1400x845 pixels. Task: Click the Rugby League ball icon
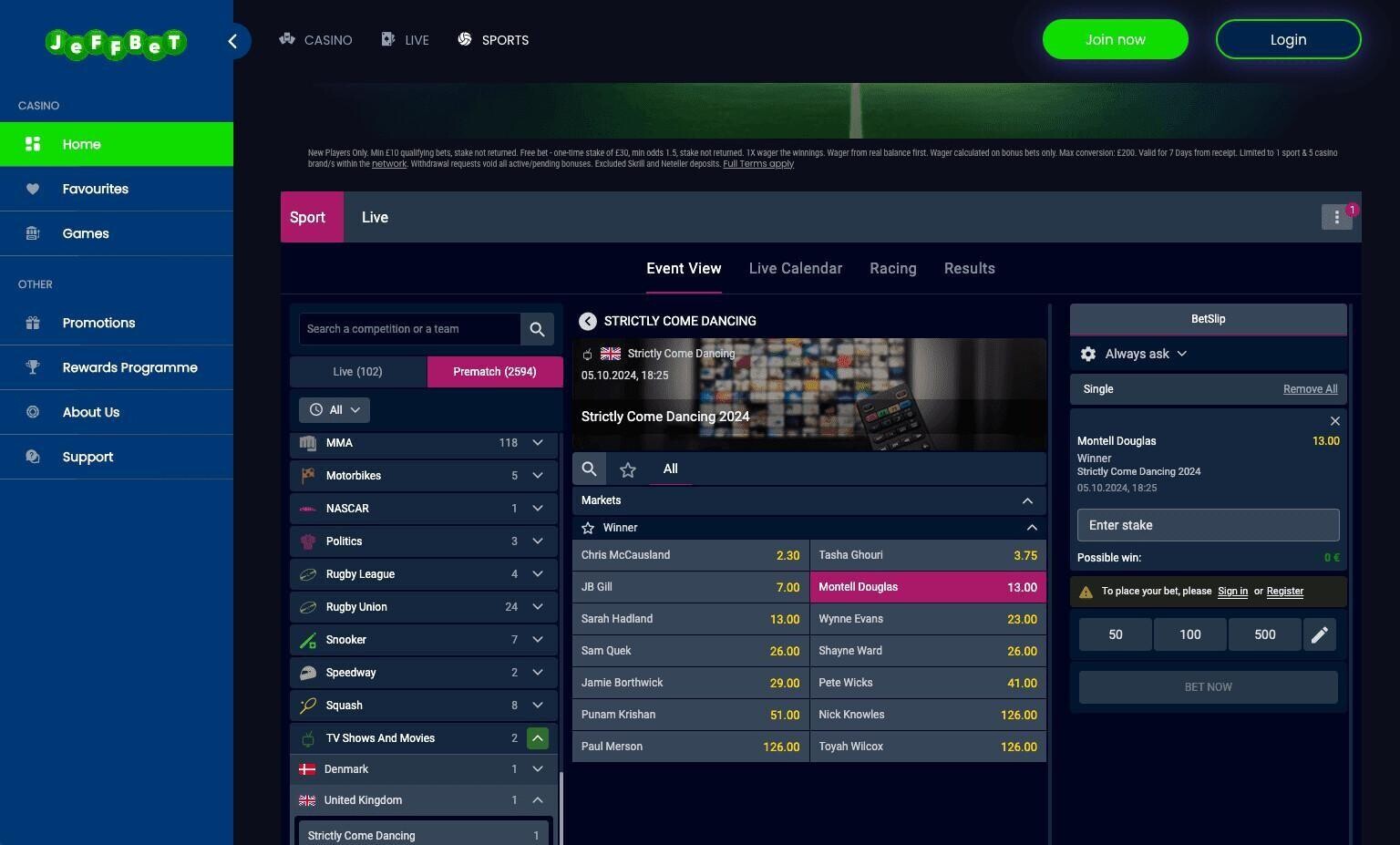pyautogui.click(x=308, y=574)
